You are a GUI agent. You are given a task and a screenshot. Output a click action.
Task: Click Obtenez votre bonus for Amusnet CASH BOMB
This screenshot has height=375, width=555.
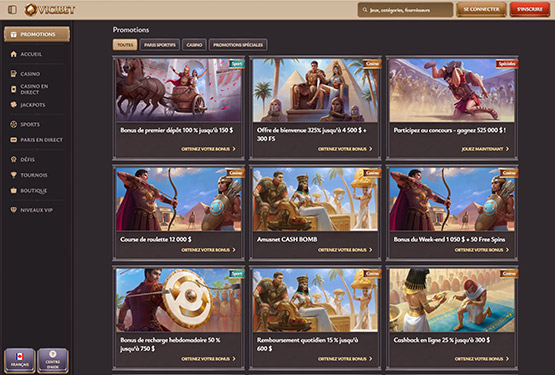pyautogui.click(x=345, y=250)
